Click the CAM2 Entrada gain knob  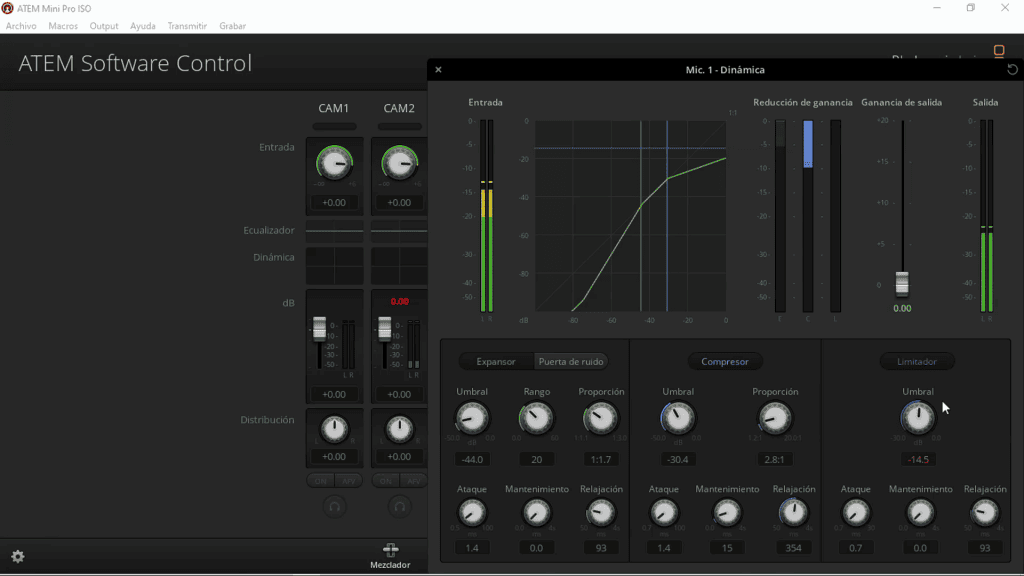click(400, 163)
